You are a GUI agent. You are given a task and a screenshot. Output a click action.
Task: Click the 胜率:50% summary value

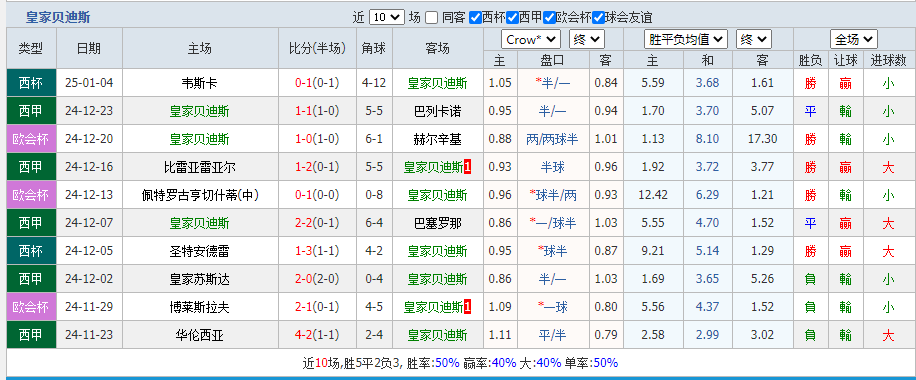433,363
